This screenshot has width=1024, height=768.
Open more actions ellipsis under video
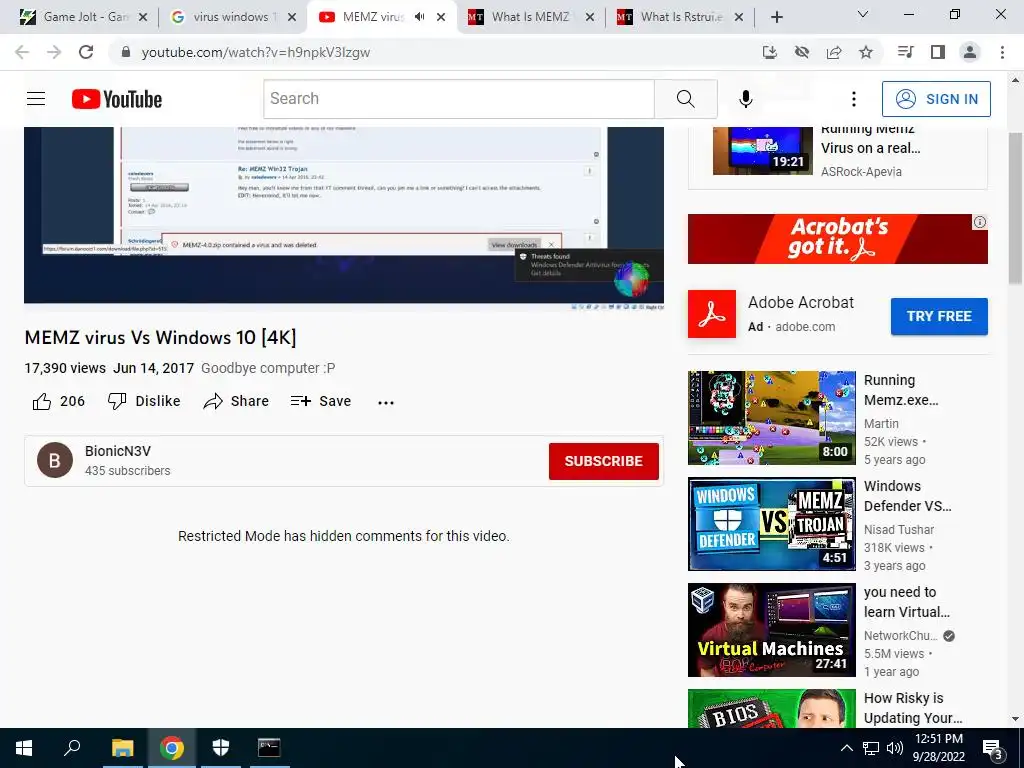[386, 402]
